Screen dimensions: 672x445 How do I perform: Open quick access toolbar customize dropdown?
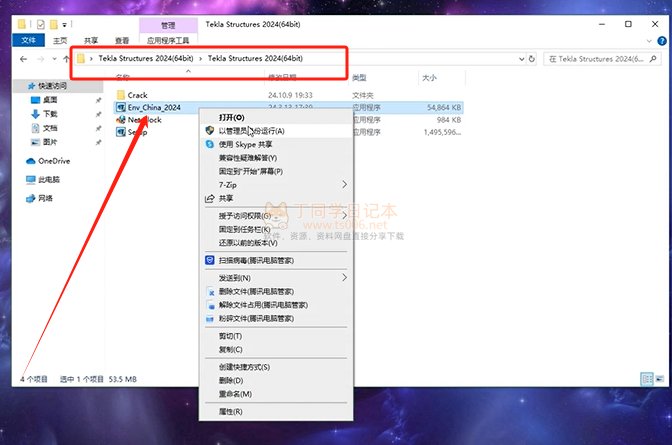point(64,25)
